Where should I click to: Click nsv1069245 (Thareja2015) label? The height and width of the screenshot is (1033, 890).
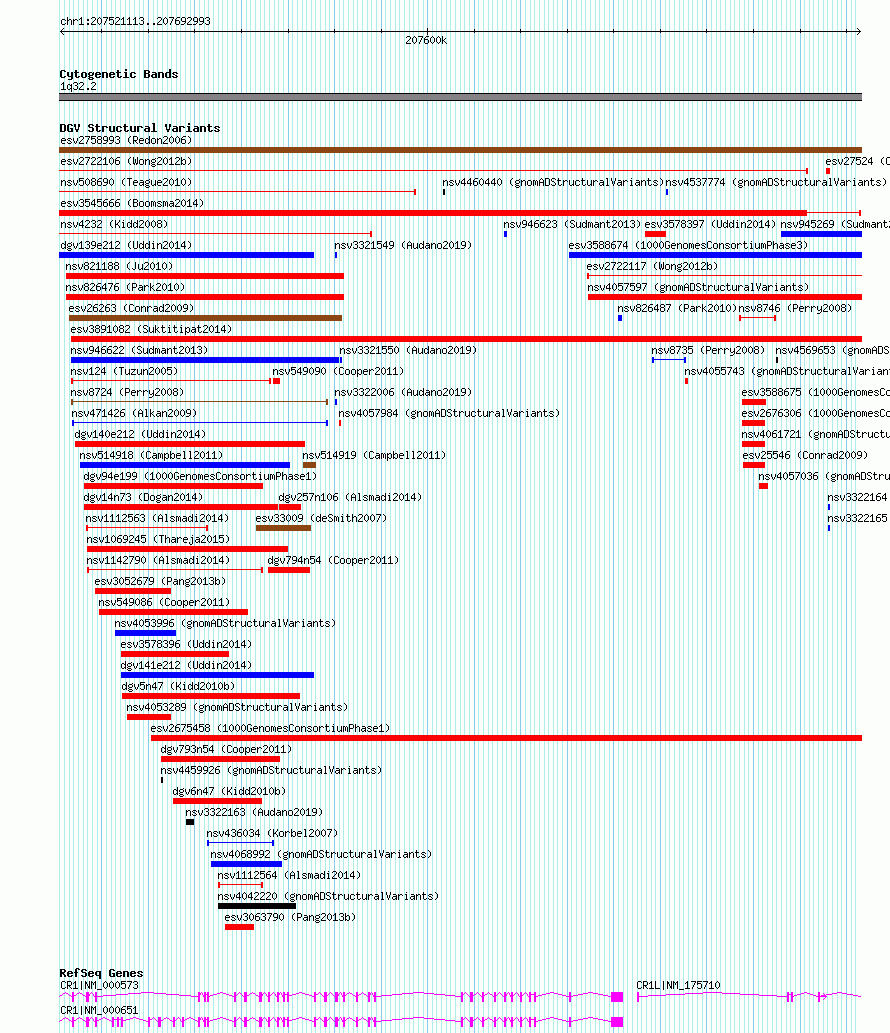click(x=158, y=541)
